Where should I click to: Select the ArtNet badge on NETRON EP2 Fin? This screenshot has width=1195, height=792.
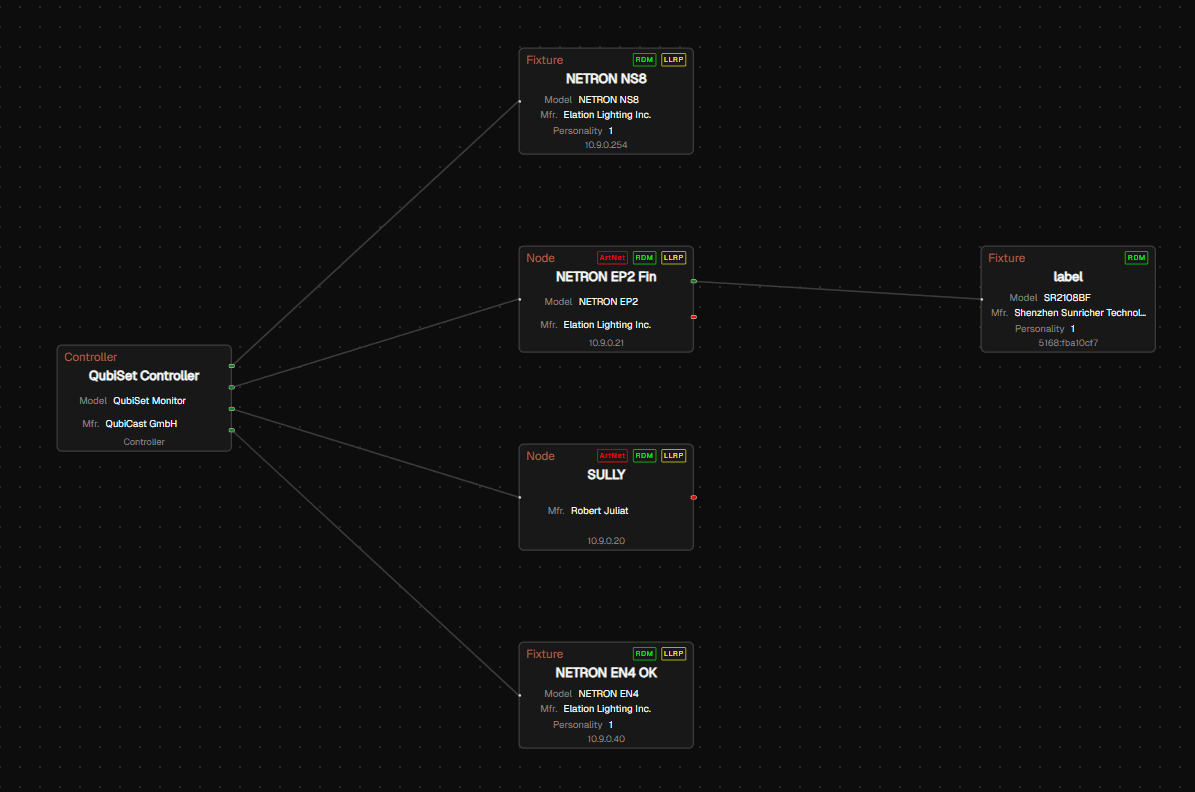click(x=612, y=257)
